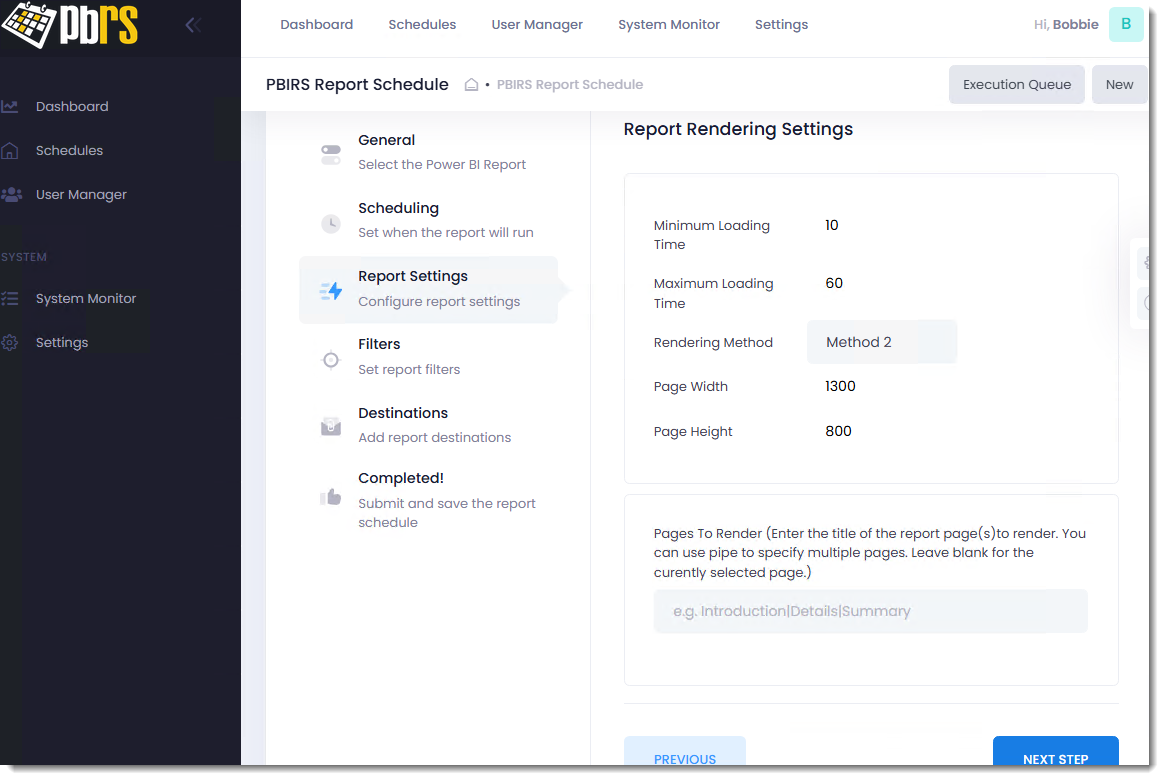The image size is (1164, 780).
Task: Open System Monitor in top navigation
Action: tap(669, 25)
